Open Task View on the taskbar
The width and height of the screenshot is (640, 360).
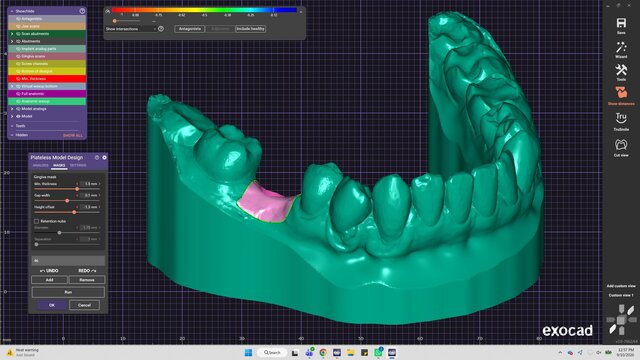click(x=295, y=352)
